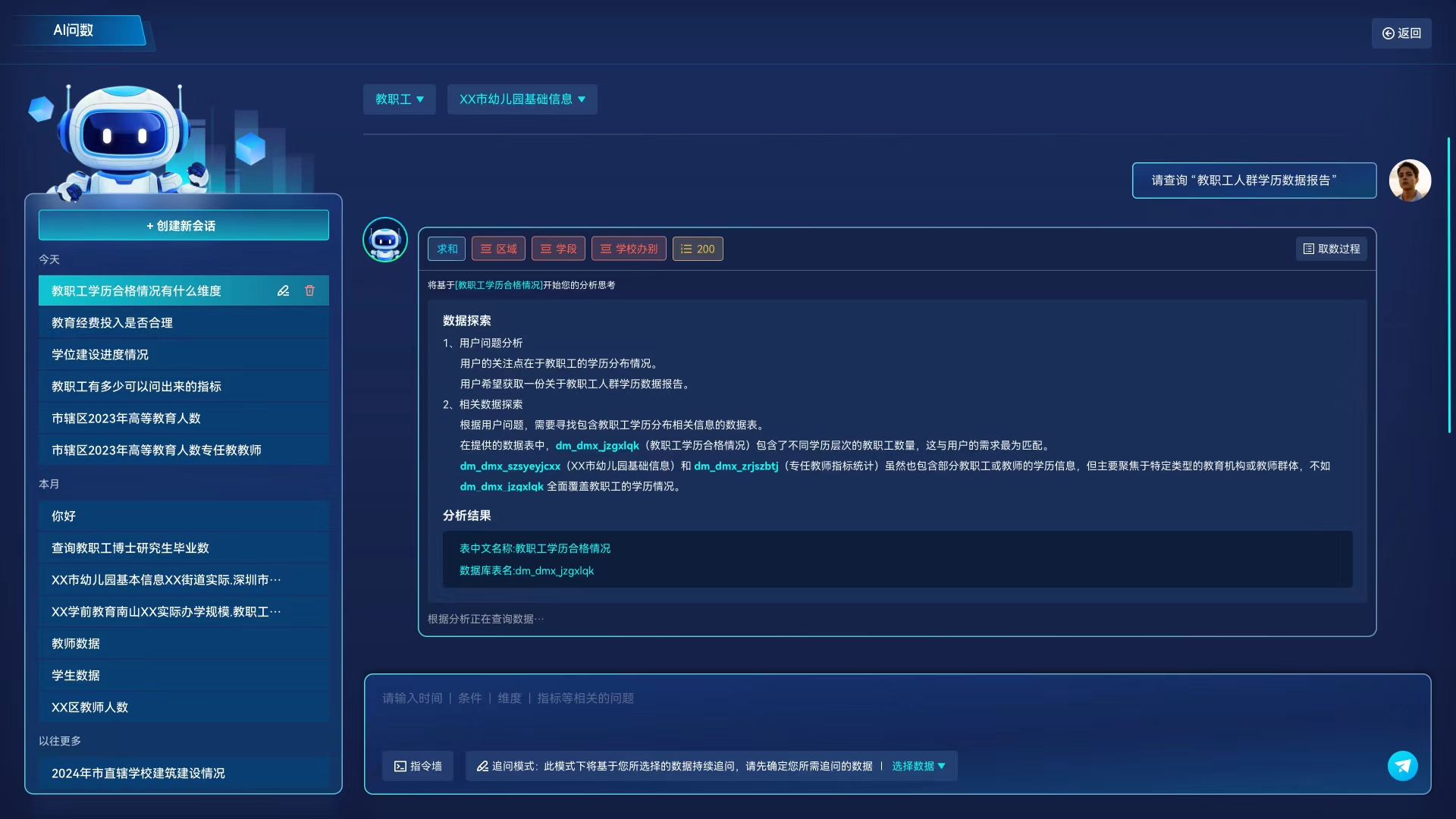This screenshot has width=1456, height=819.
Task: Open 取数过程 data retrieval process
Action: 1331,249
